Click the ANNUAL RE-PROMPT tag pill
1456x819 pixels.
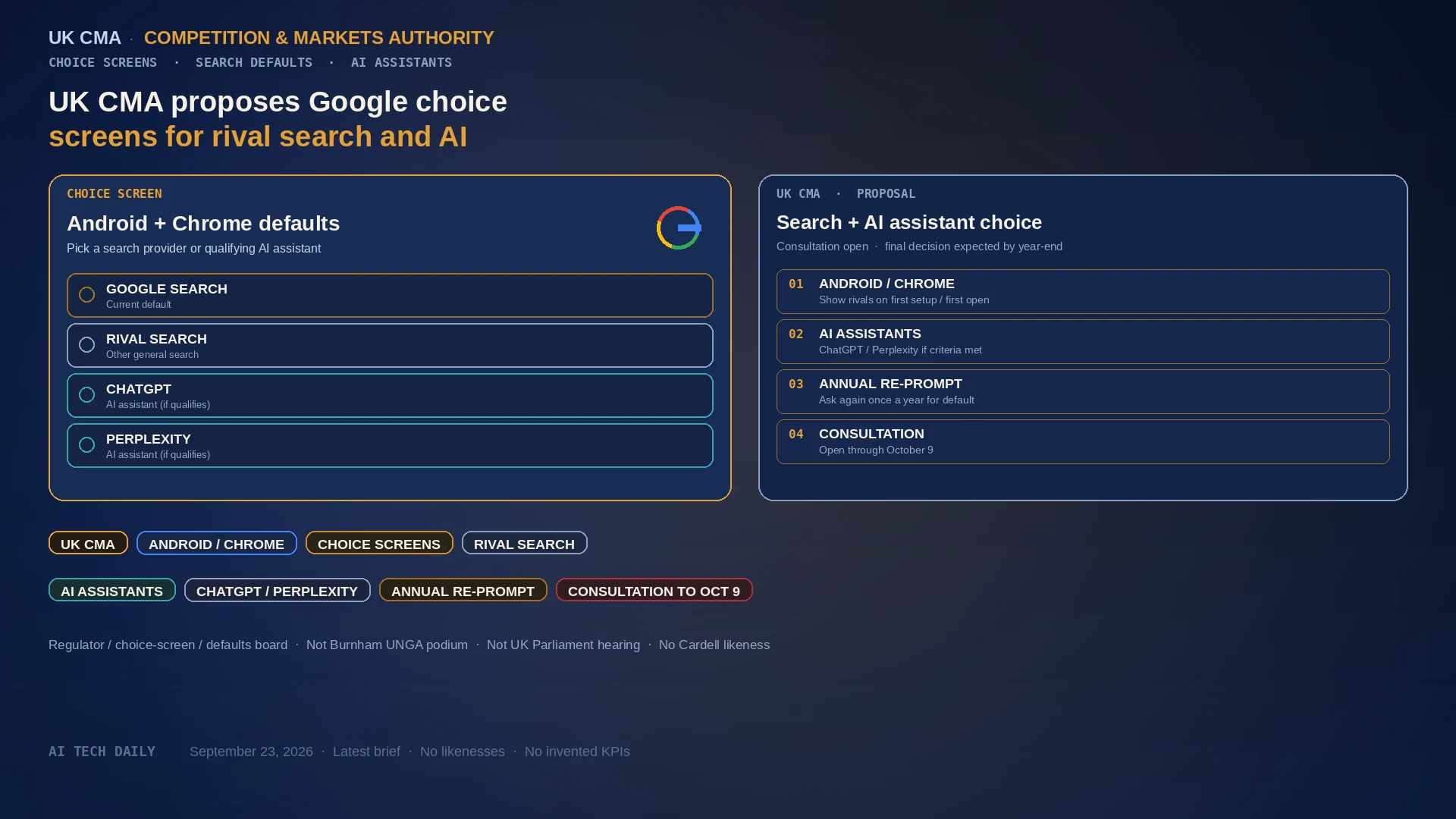(463, 590)
